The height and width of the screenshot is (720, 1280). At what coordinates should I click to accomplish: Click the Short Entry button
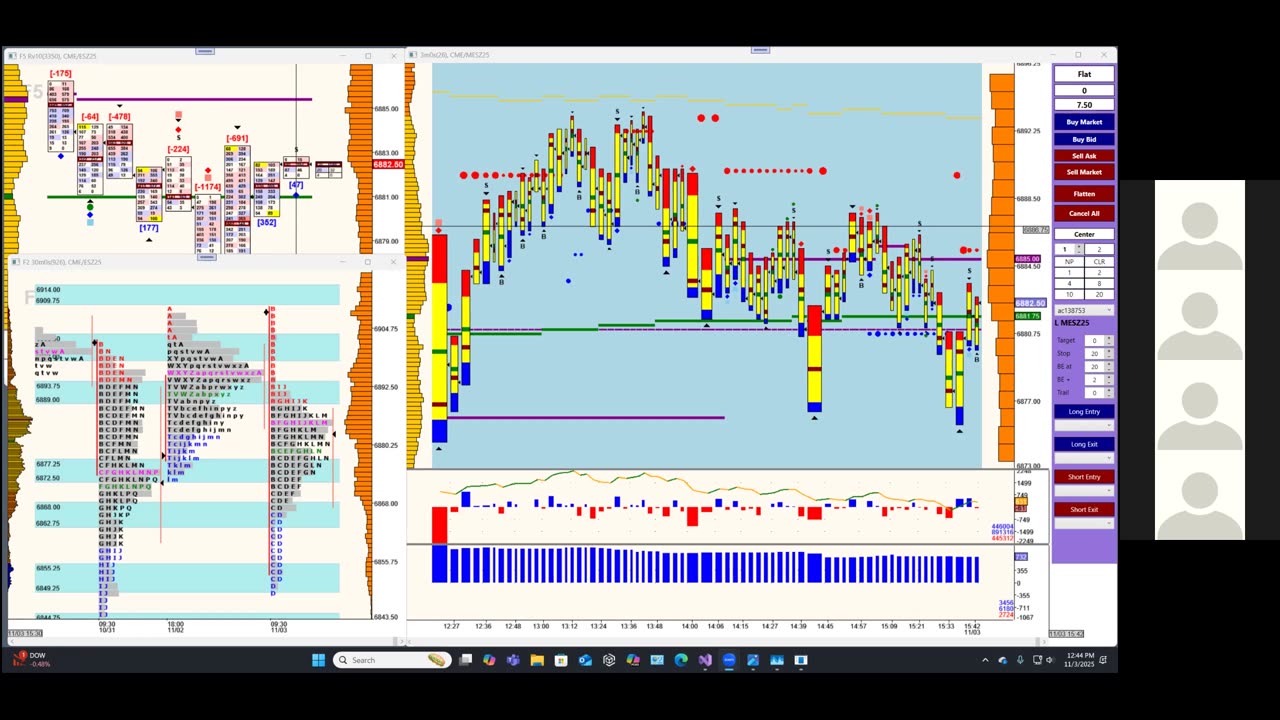click(1084, 477)
